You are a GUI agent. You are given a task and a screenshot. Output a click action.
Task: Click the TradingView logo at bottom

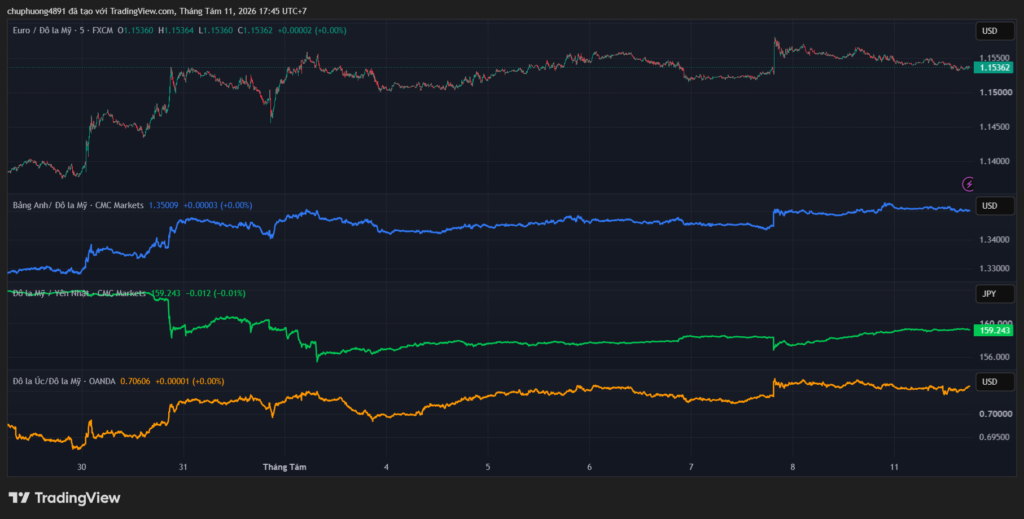click(x=64, y=498)
